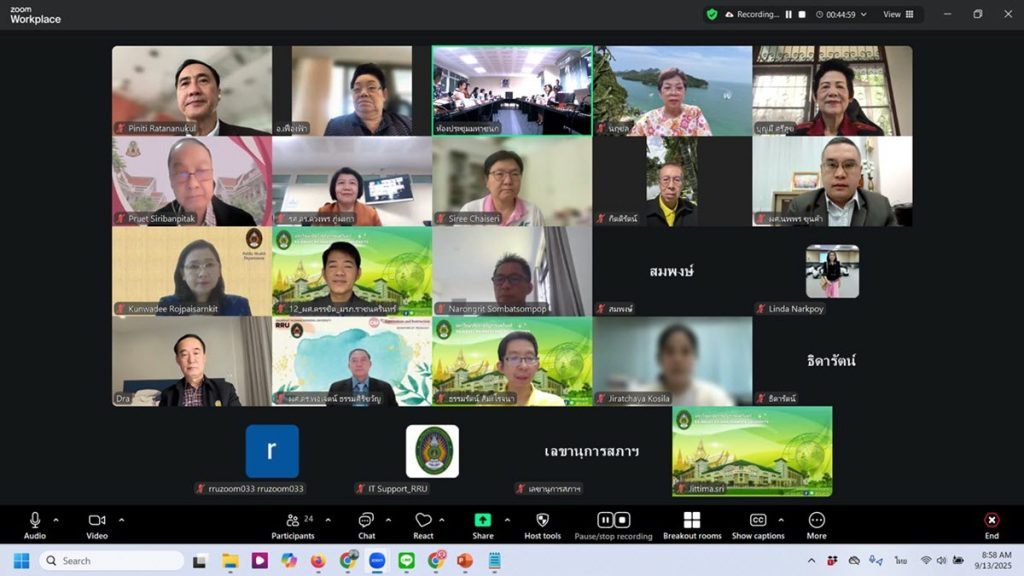Stop the recording from the top bar
1024x576 pixels.
coord(802,15)
